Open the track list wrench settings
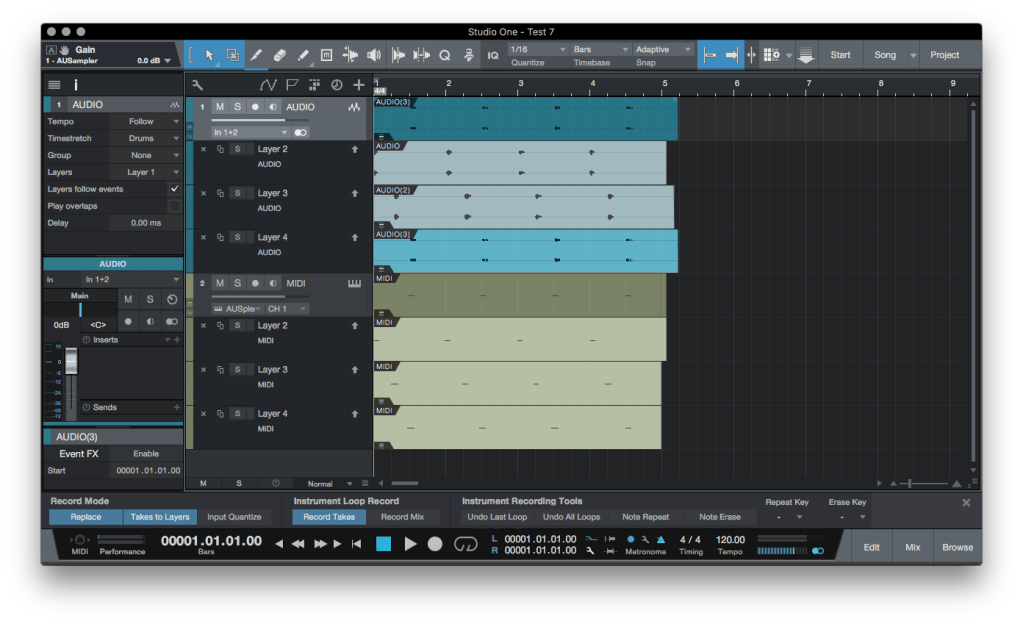The height and width of the screenshot is (624, 1023). 198,86
